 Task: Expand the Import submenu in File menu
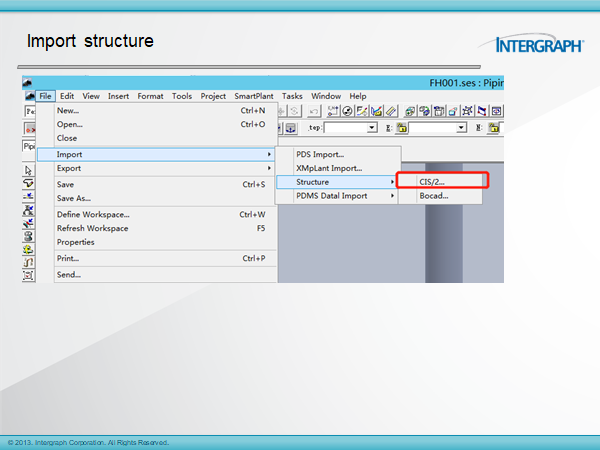tap(156, 155)
